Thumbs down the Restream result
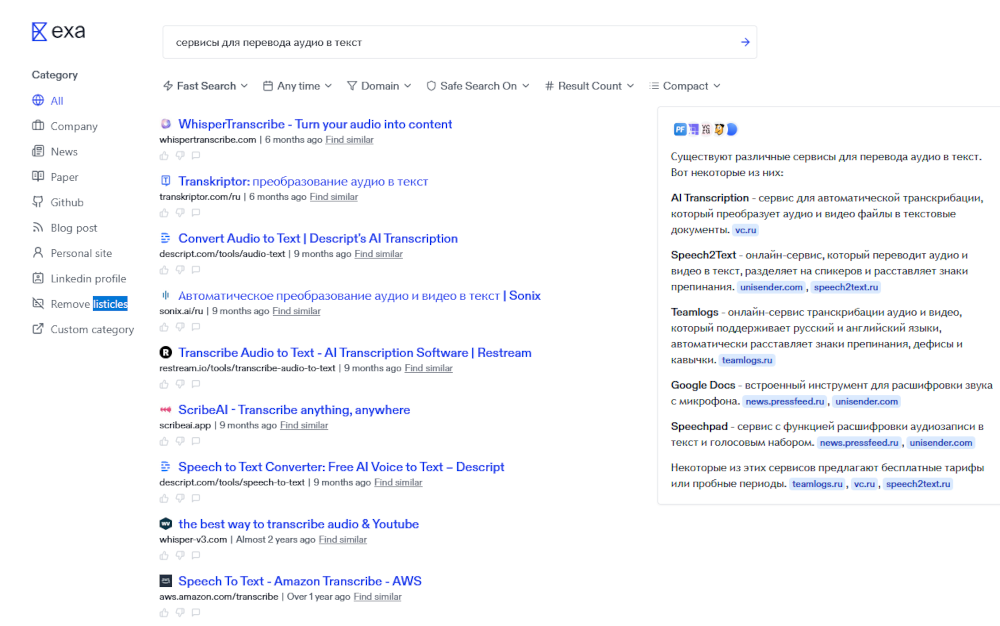The width and height of the screenshot is (1000, 626). (x=180, y=384)
